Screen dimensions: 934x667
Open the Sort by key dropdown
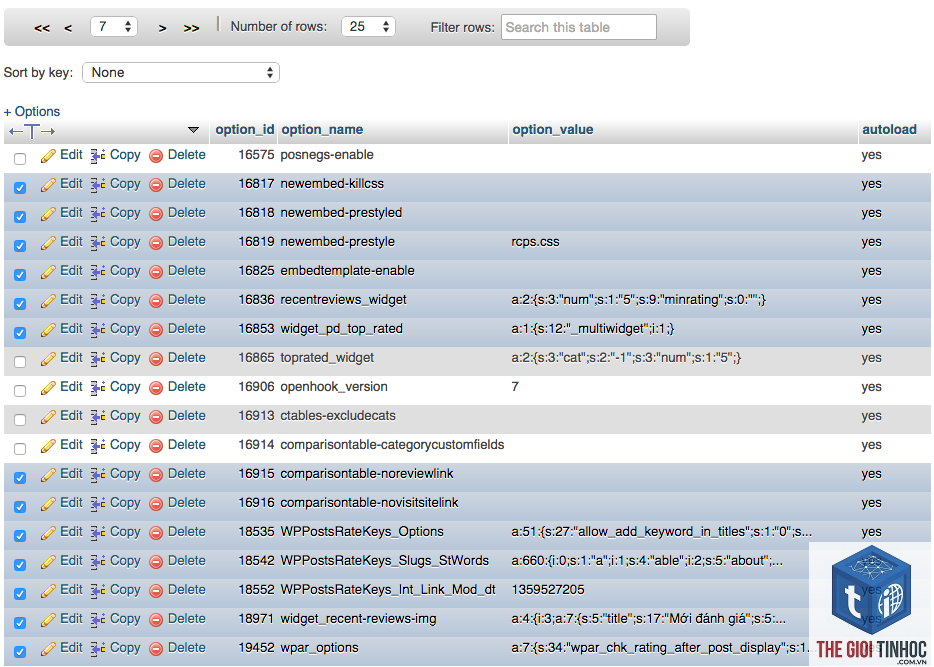pyautogui.click(x=180, y=73)
